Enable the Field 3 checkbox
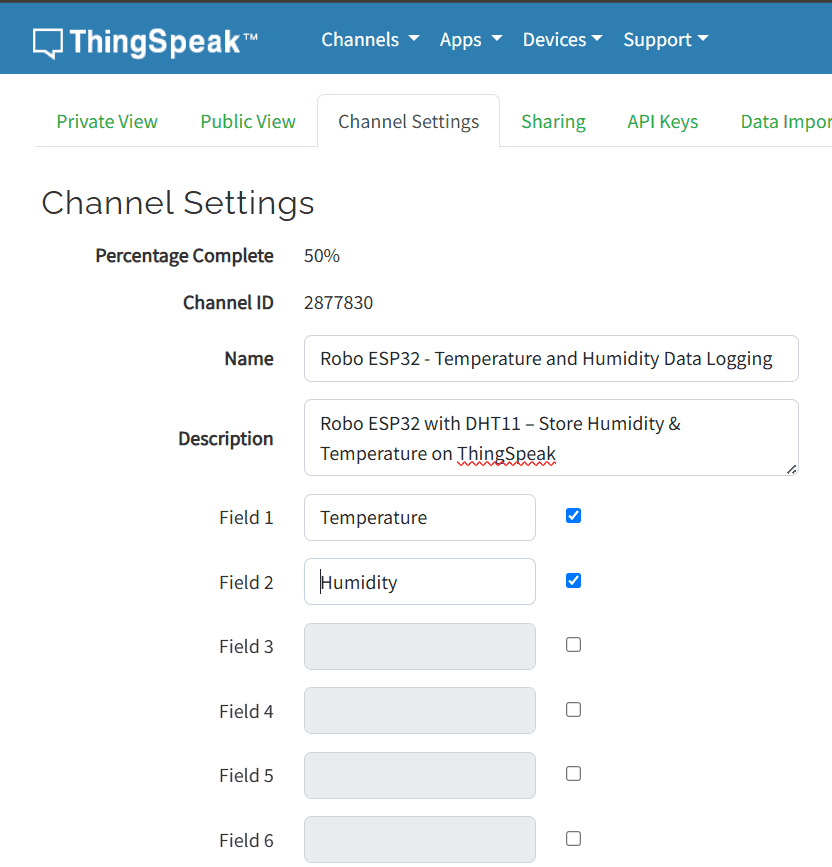Screen dimensions: 832x867 573,644
